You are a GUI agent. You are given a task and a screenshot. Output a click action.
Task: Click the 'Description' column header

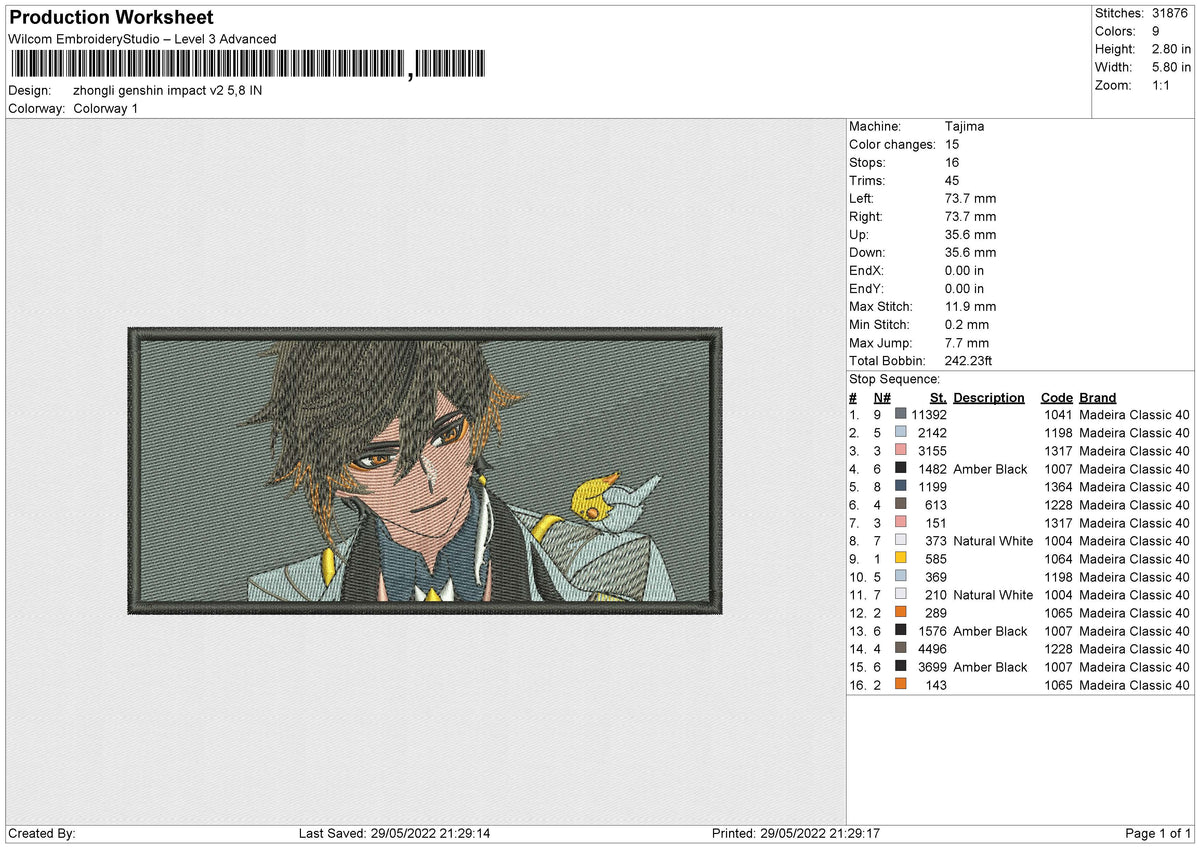click(989, 397)
